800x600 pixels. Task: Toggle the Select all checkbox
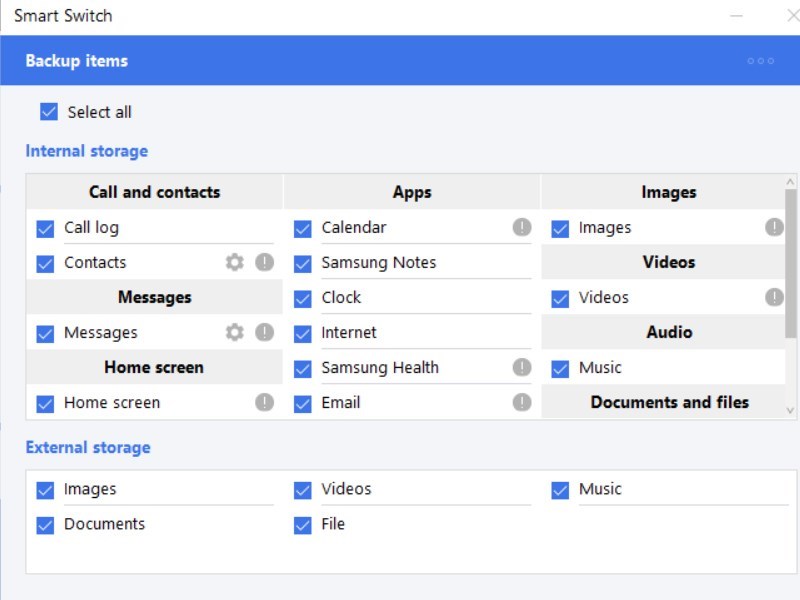tap(49, 112)
